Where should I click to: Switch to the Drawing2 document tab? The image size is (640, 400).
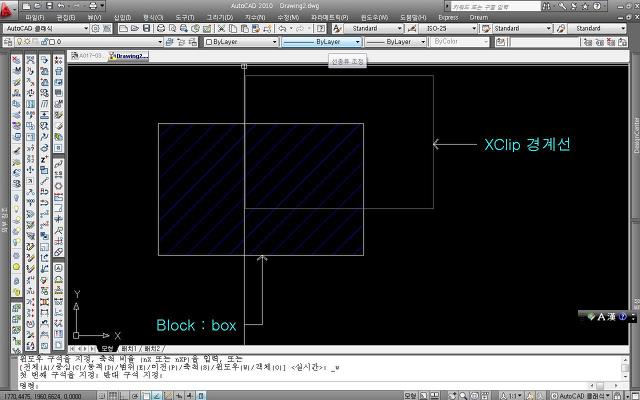coord(129,56)
